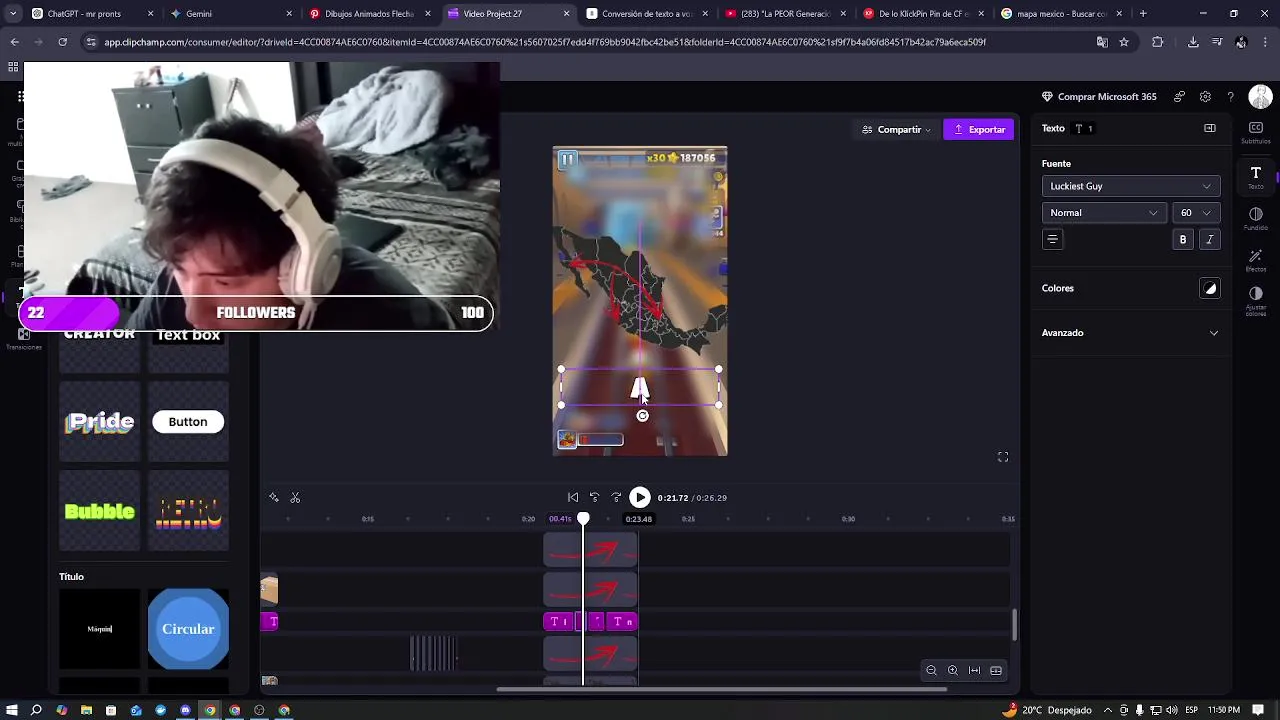Open taskbar search icon
This screenshot has height=720, width=1280.
(37, 710)
